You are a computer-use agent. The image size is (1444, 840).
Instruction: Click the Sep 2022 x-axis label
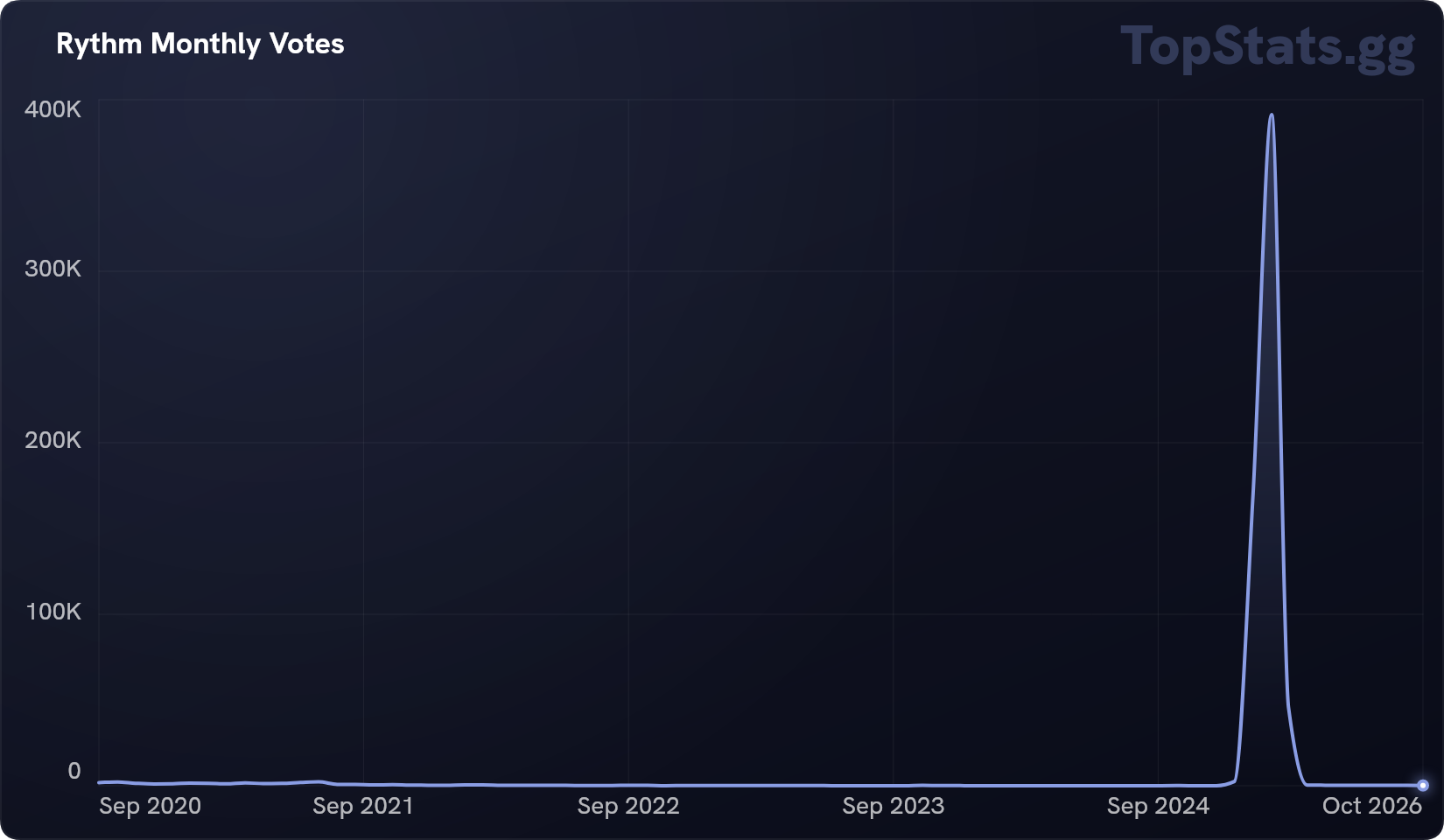point(628,806)
